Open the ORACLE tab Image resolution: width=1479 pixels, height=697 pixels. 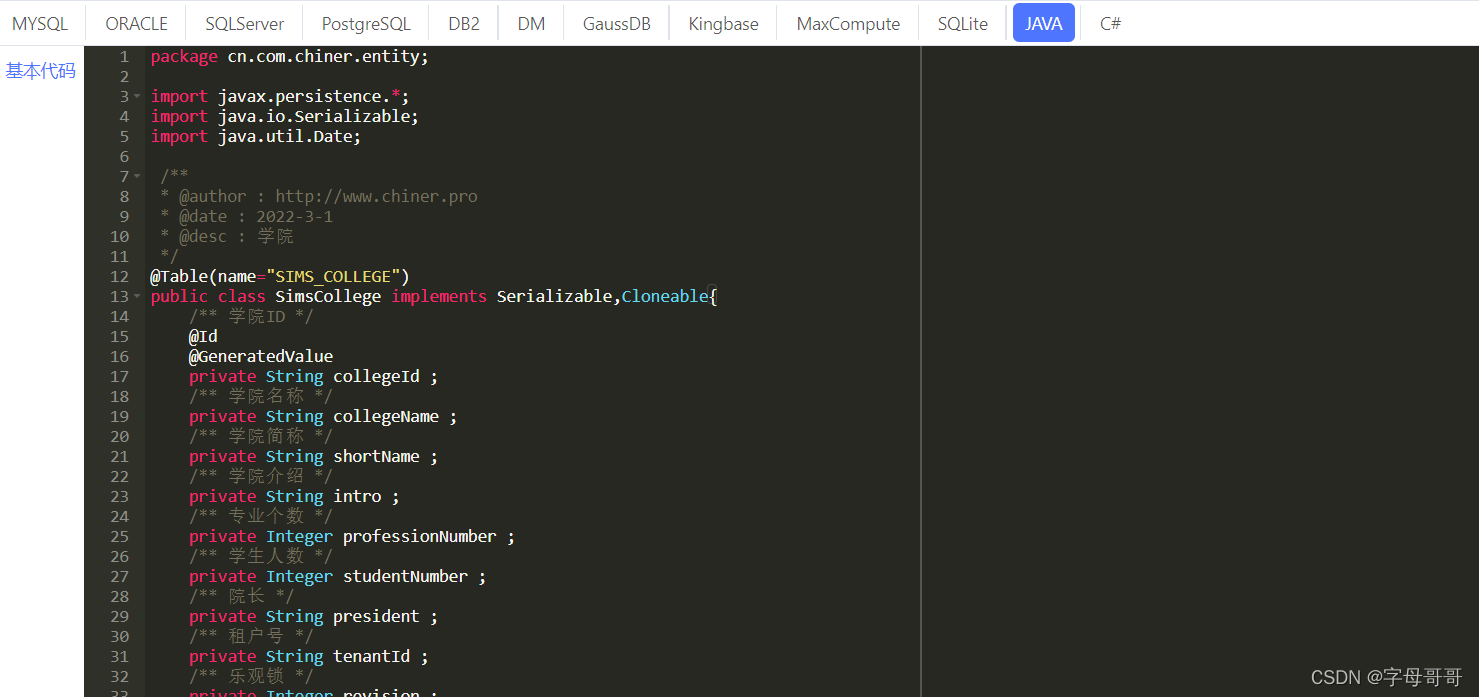(136, 24)
